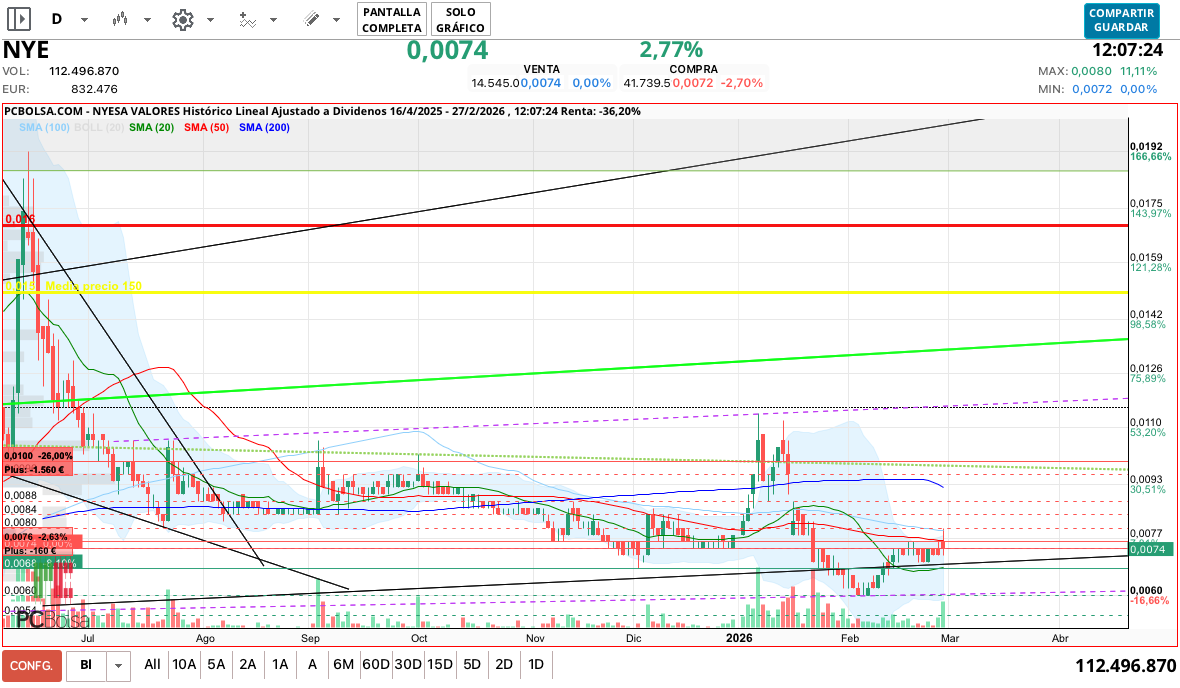Select the A time range

coord(312,665)
